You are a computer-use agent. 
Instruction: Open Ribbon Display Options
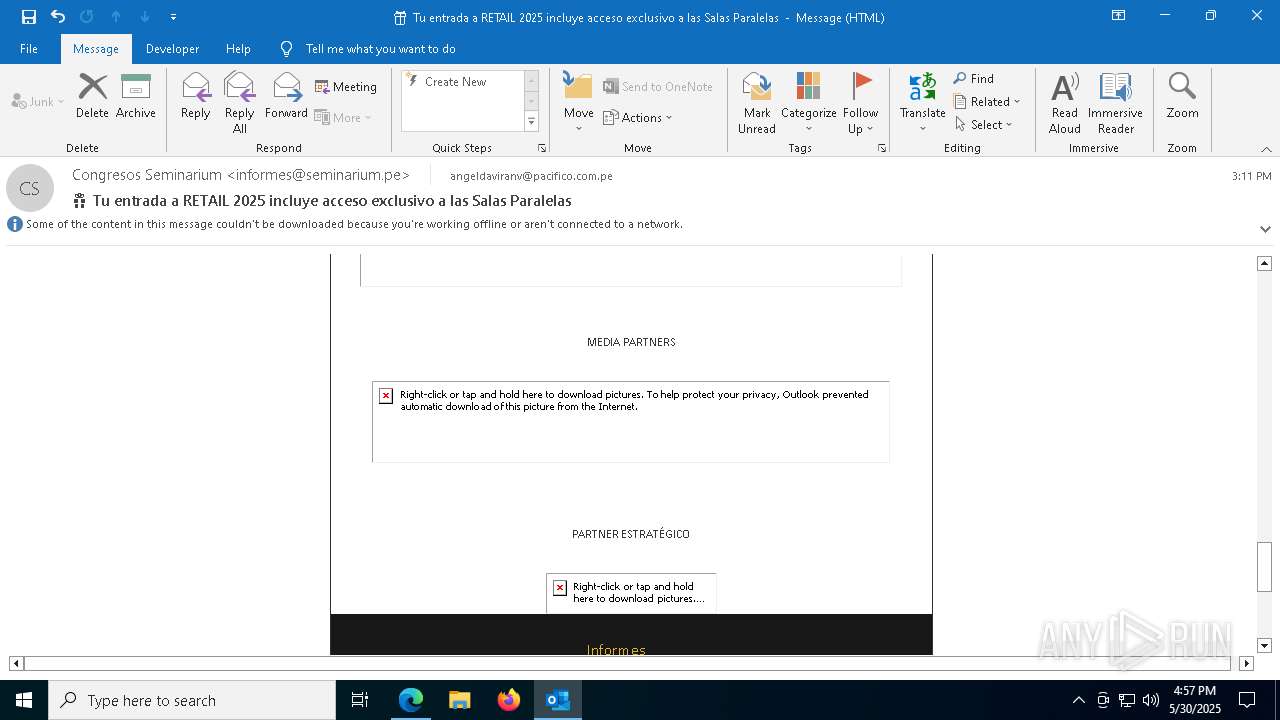click(x=1119, y=16)
